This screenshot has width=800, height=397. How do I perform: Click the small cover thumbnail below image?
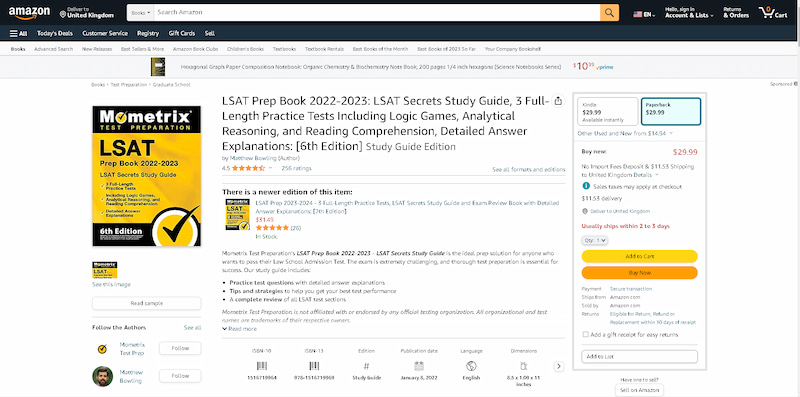pos(105,270)
